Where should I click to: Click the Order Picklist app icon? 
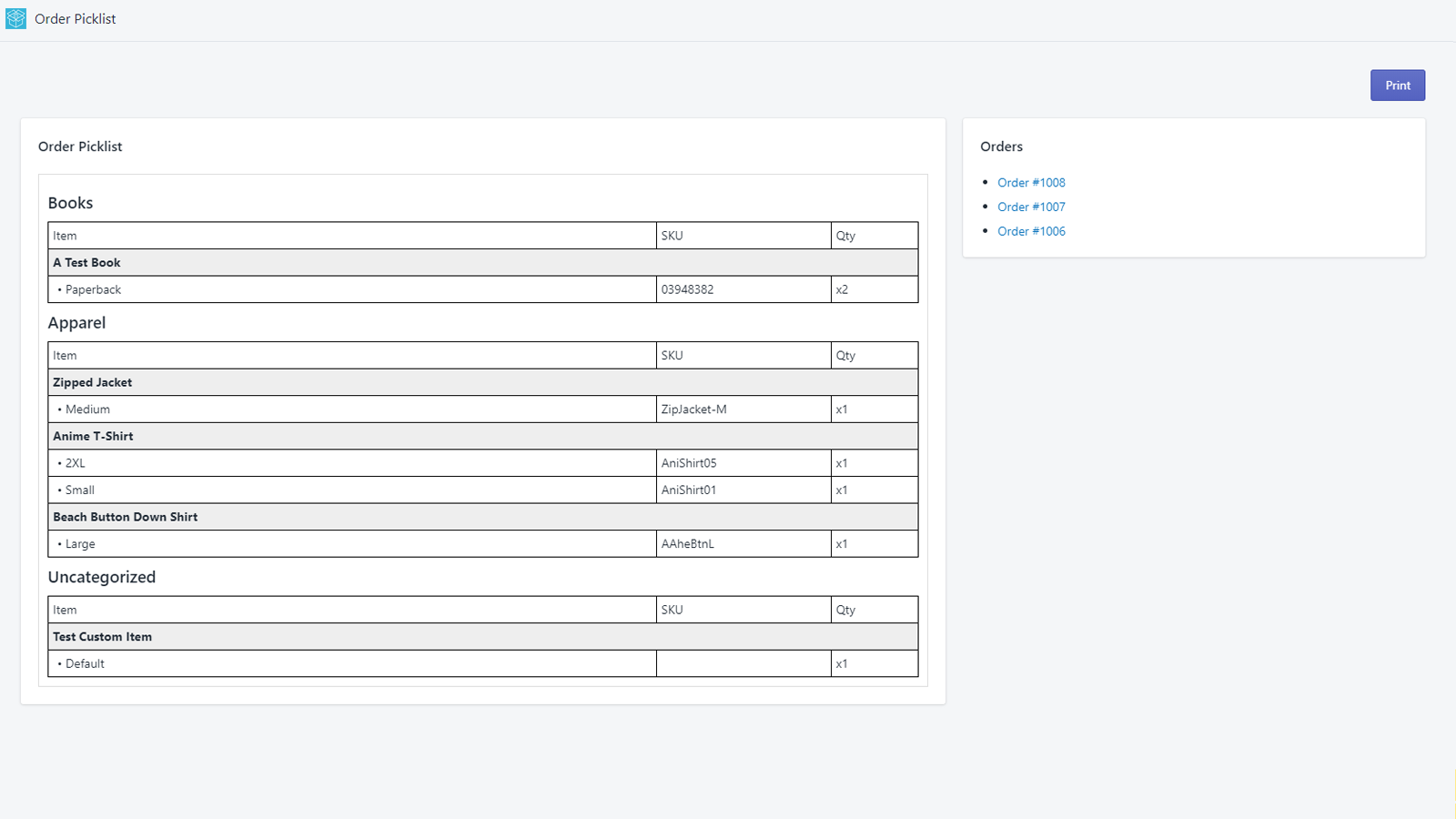click(15, 18)
